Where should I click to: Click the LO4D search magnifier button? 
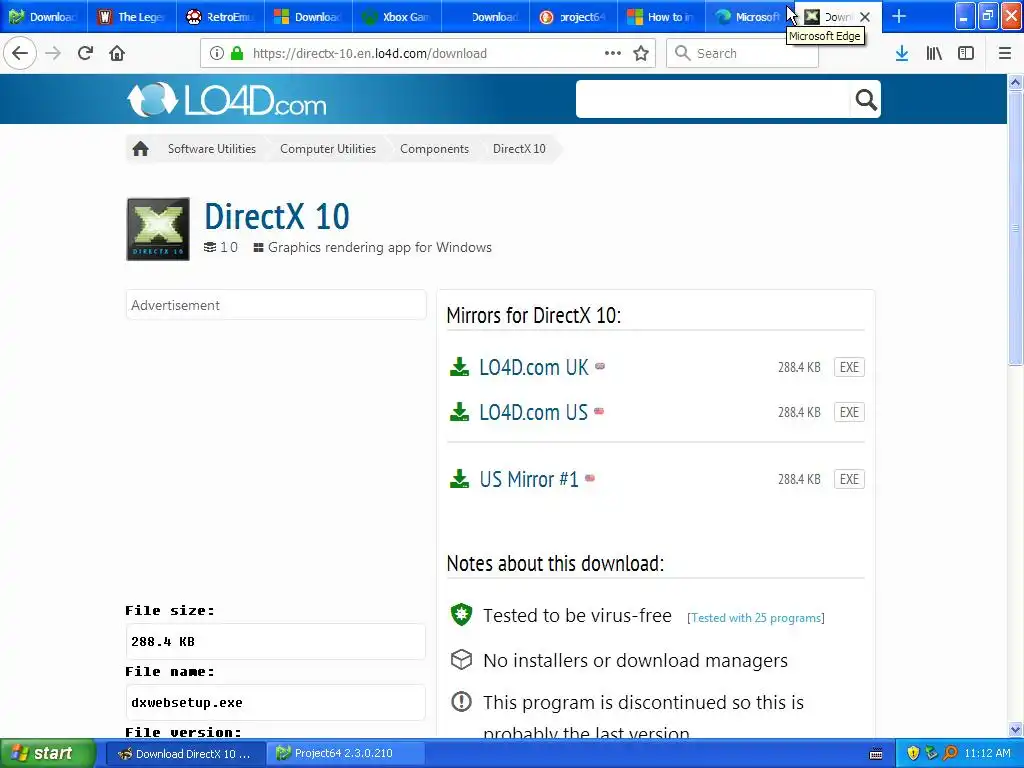(866, 100)
